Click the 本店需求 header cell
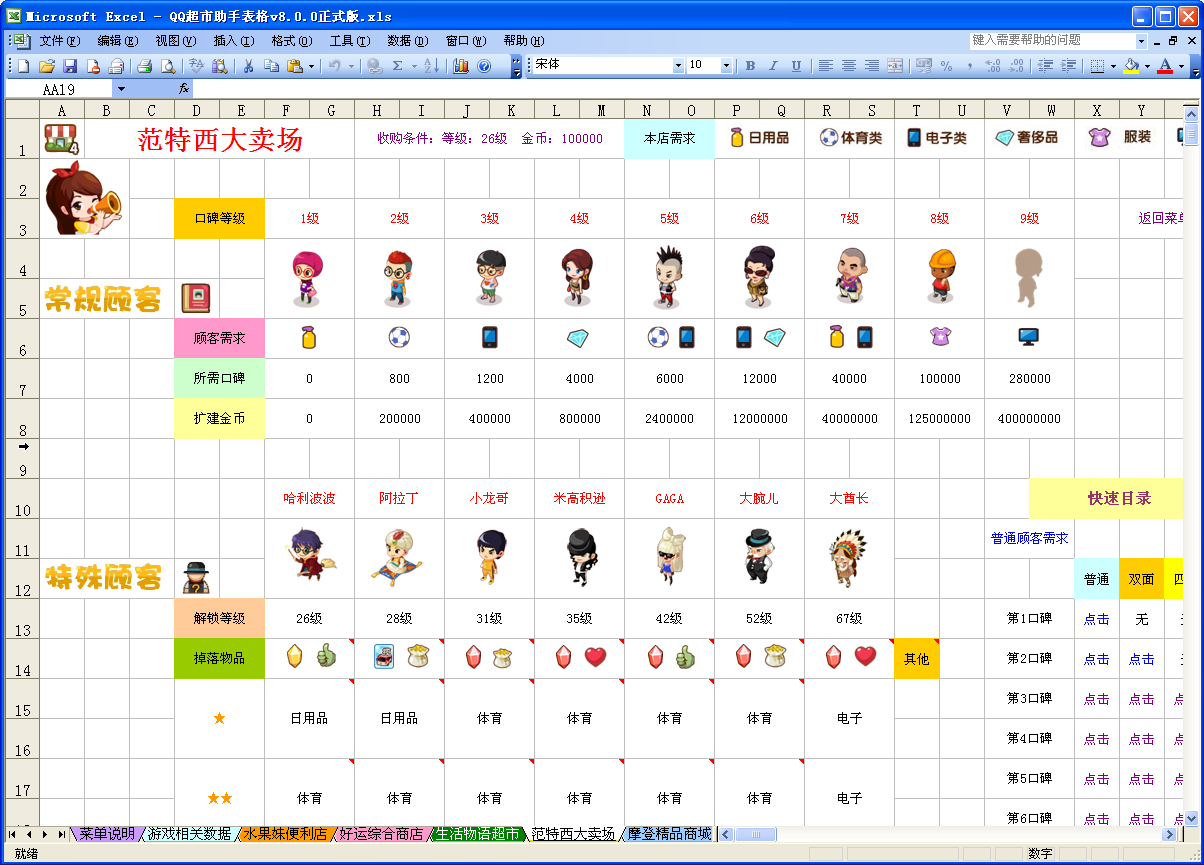Image resolution: width=1204 pixels, height=865 pixels. pyautogui.click(x=669, y=138)
